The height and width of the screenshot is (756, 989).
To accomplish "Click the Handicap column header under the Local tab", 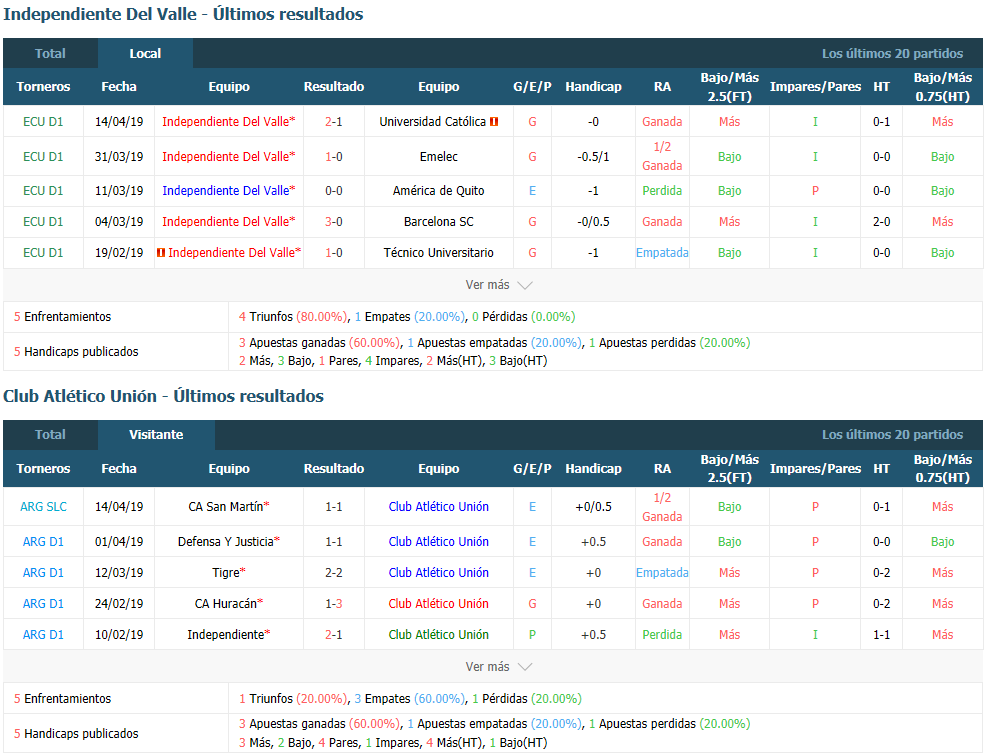I will (594, 86).
